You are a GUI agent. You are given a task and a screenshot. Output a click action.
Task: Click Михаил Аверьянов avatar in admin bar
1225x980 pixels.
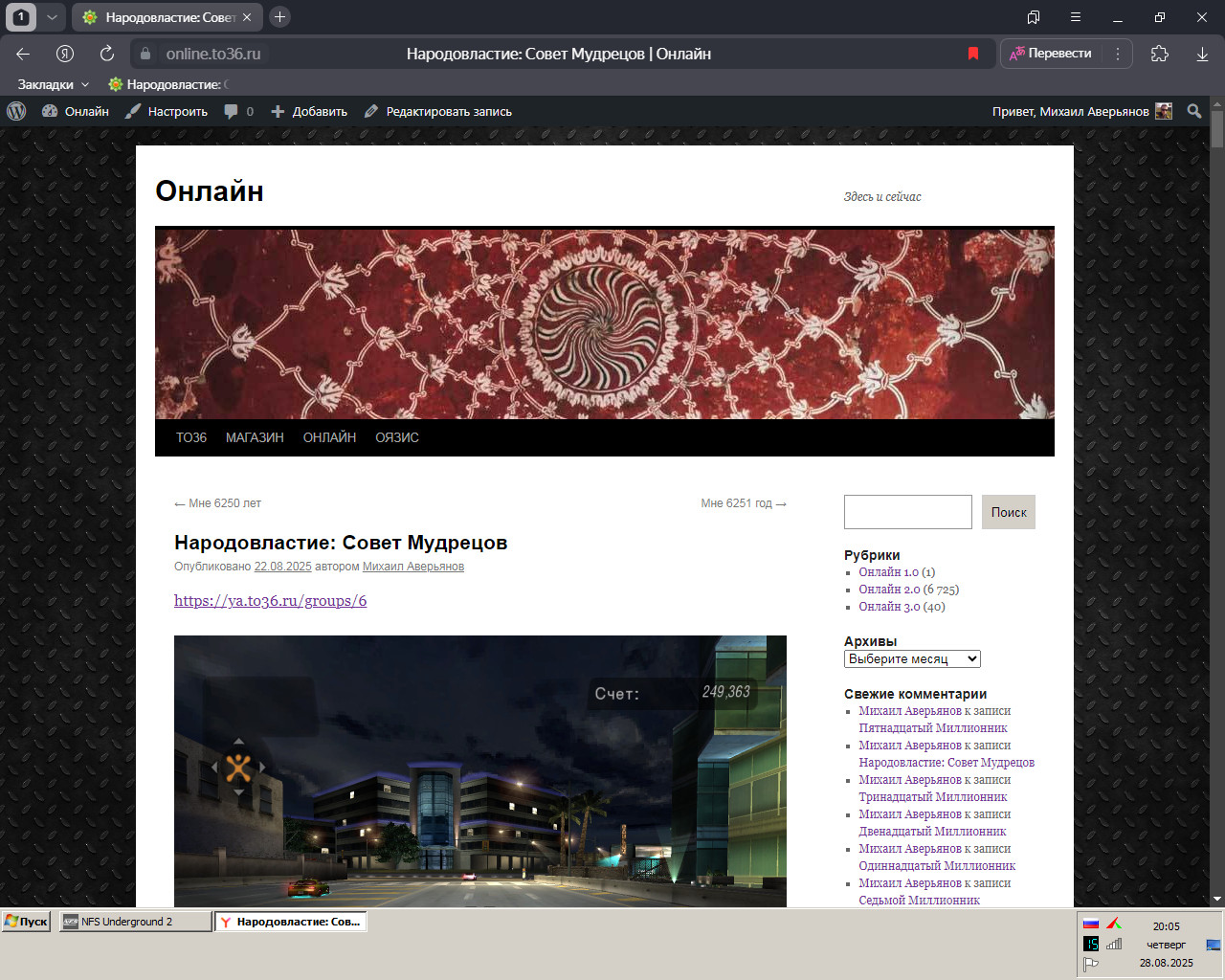(x=1164, y=111)
